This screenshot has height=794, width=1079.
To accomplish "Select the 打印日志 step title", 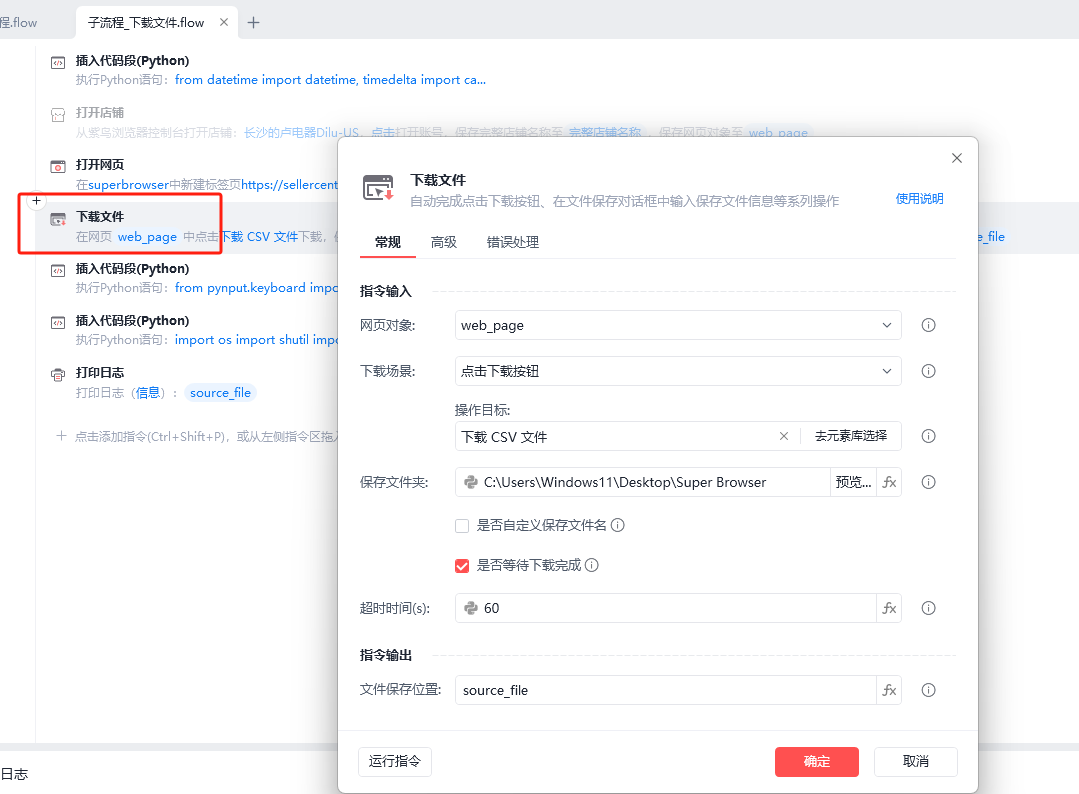I will [x=100, y=372].
